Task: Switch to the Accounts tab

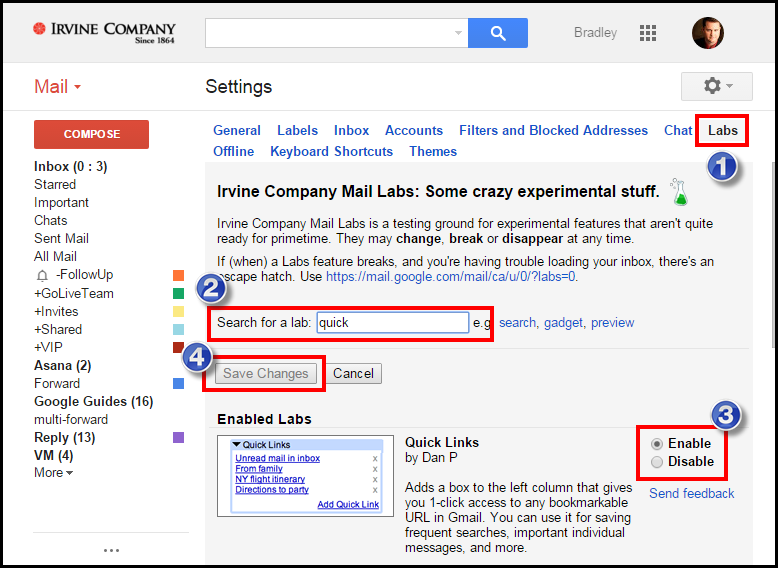Action: point(414,130)
